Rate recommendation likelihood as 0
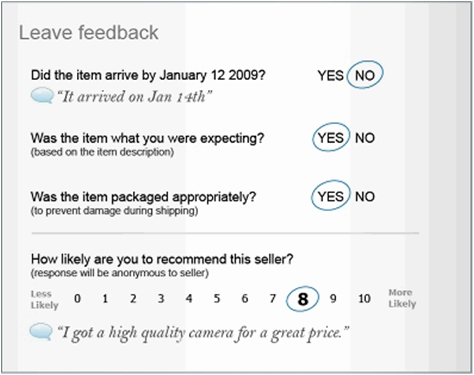 77,298
